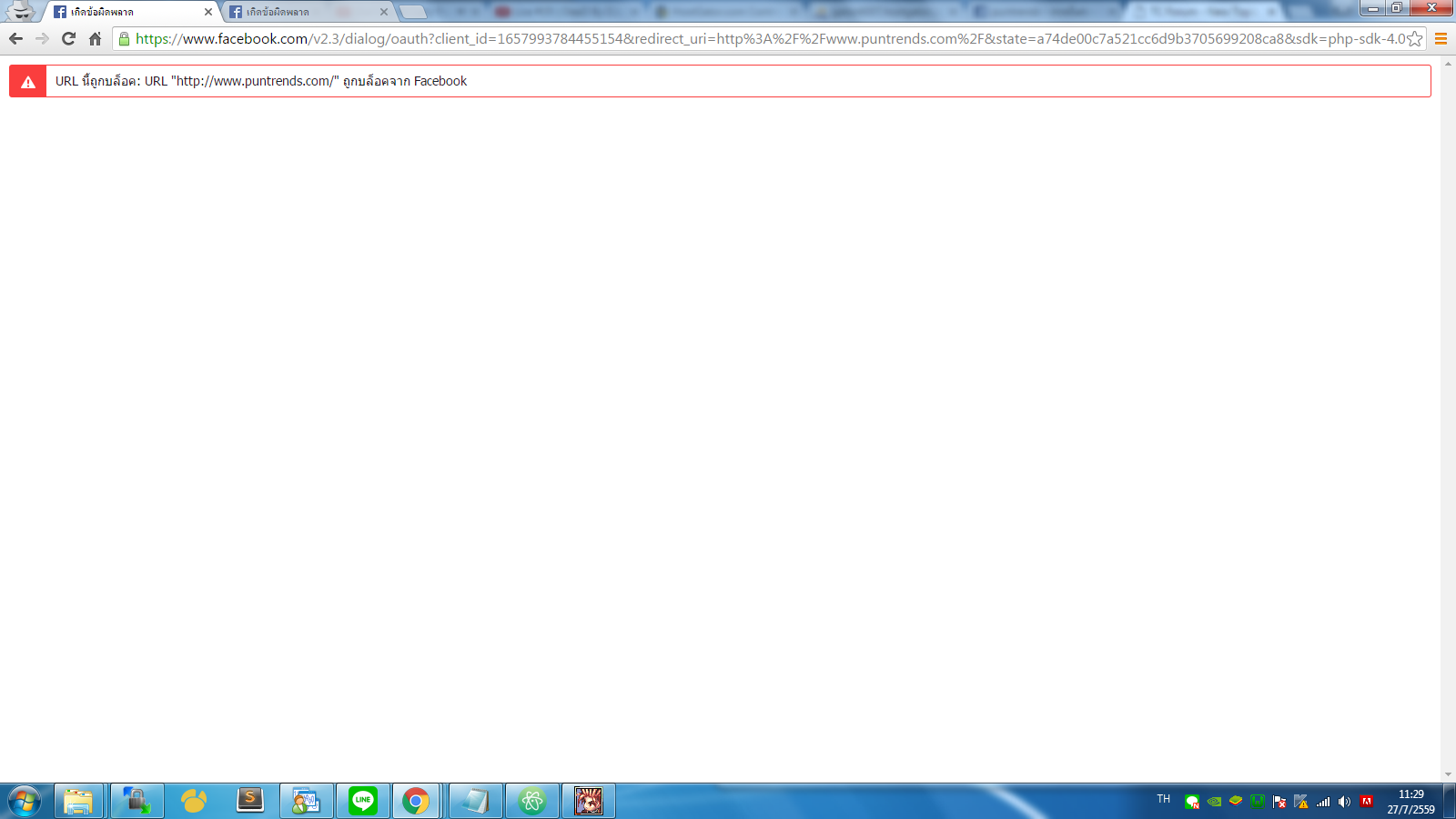
Task: Open LINE from the taskbar
Action: click(363, 802)
